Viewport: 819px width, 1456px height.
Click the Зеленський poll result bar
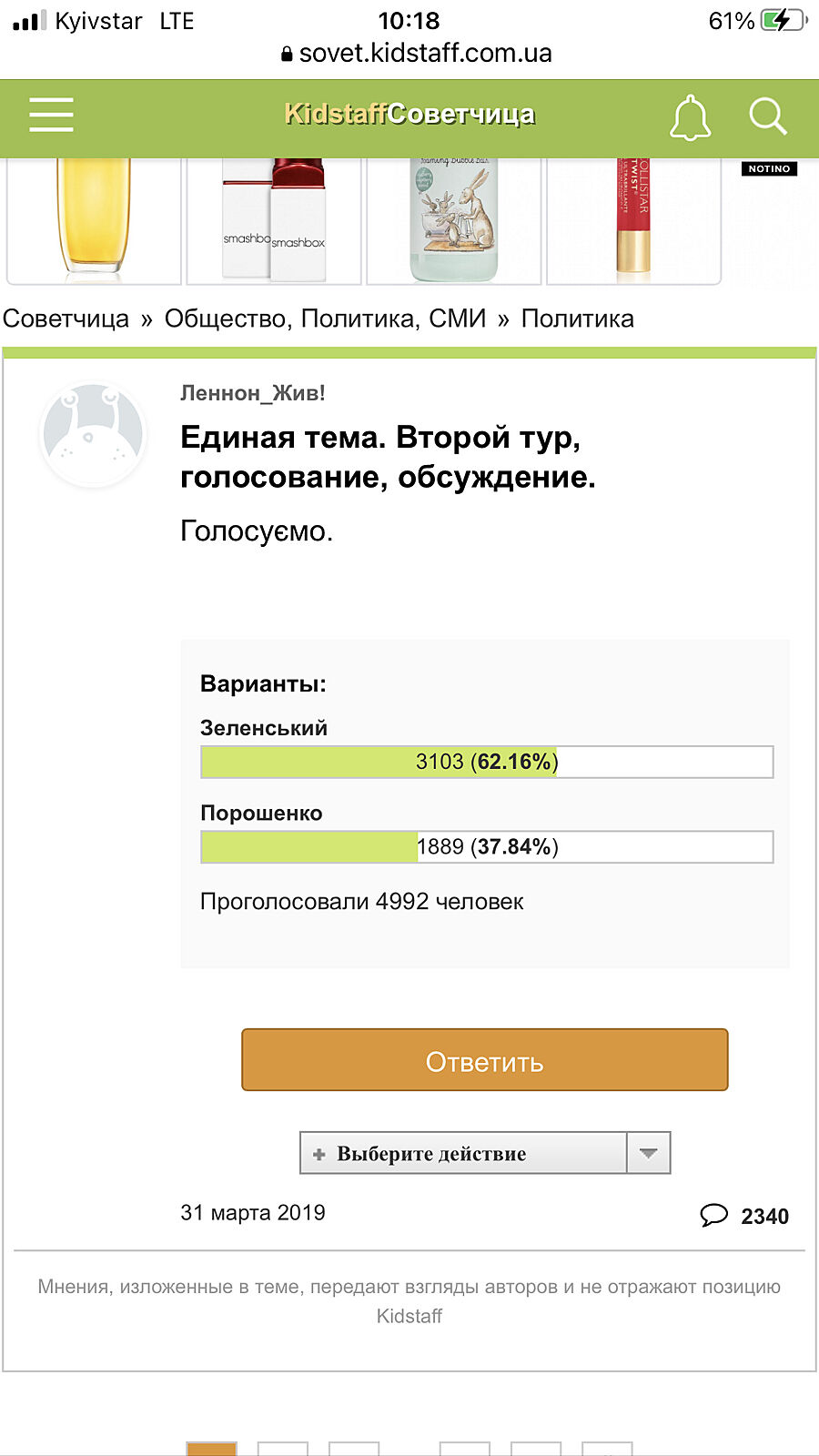[x=487, y=762]
